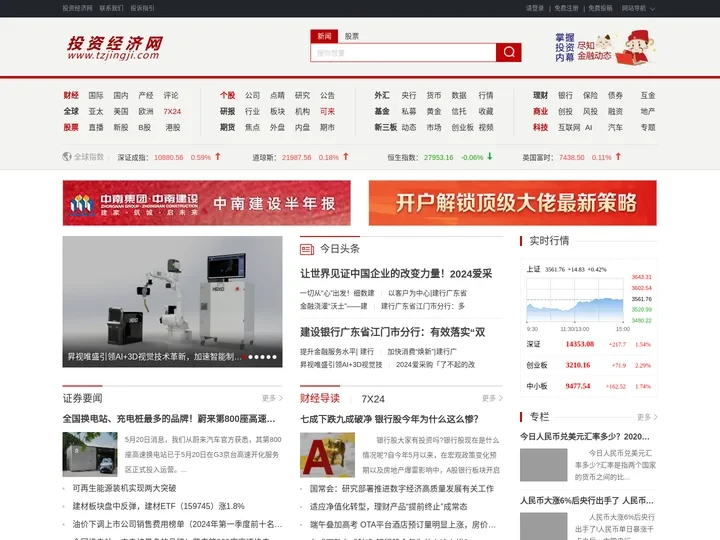
Task: Click the 可来 link under 研报
Action: 327,112
